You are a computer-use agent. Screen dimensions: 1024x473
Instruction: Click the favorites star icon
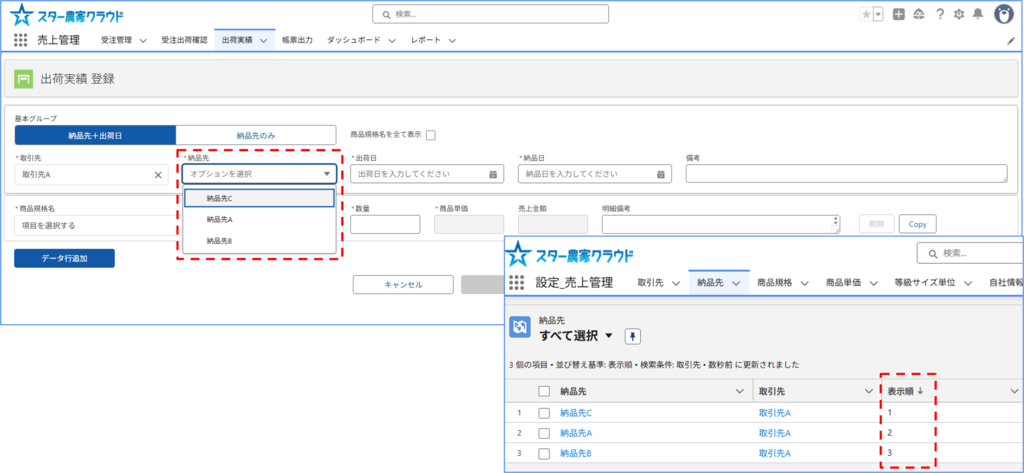[x=866, y=14]
